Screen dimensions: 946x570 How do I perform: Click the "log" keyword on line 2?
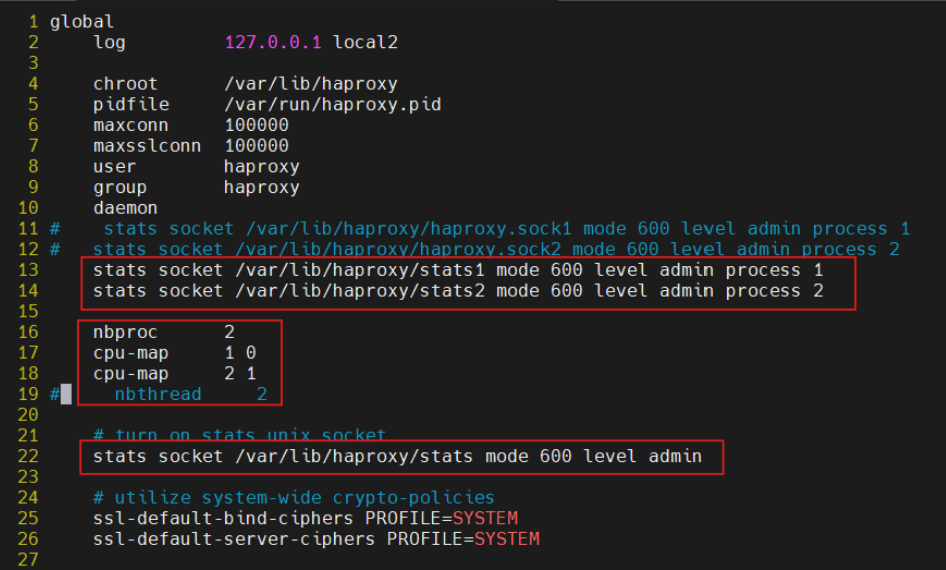point(109,42)
